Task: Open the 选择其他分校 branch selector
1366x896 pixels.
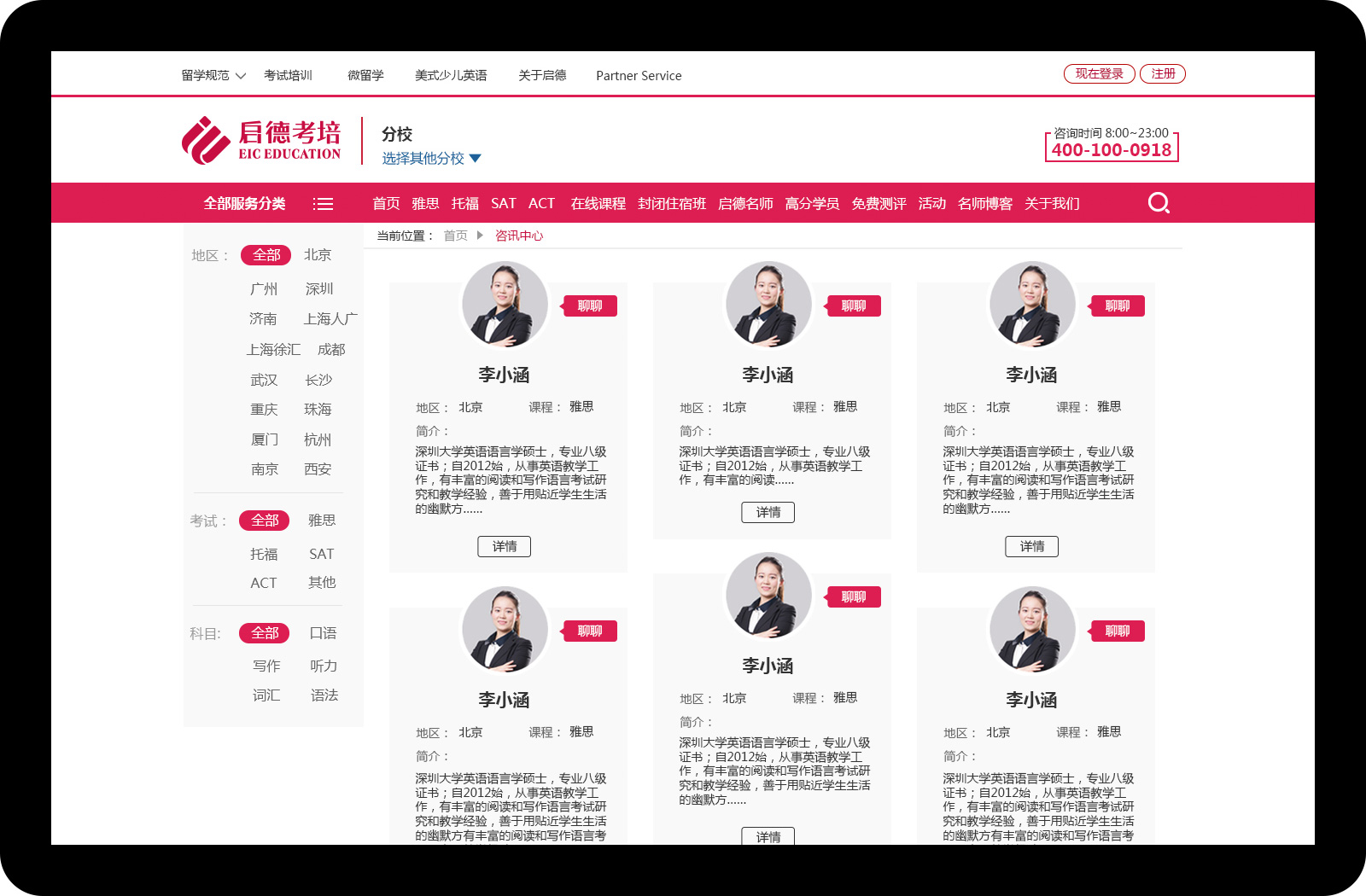Action: tap(431, 159)
